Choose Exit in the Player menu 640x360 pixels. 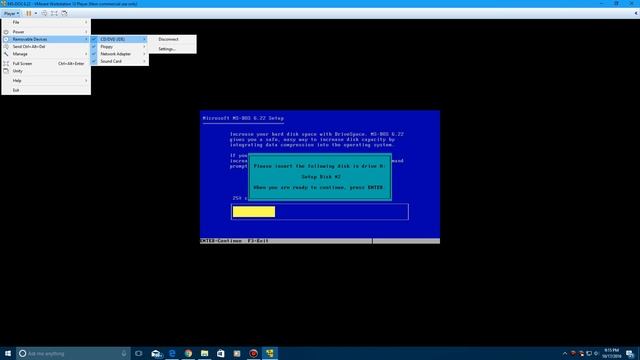click(46, 90)
